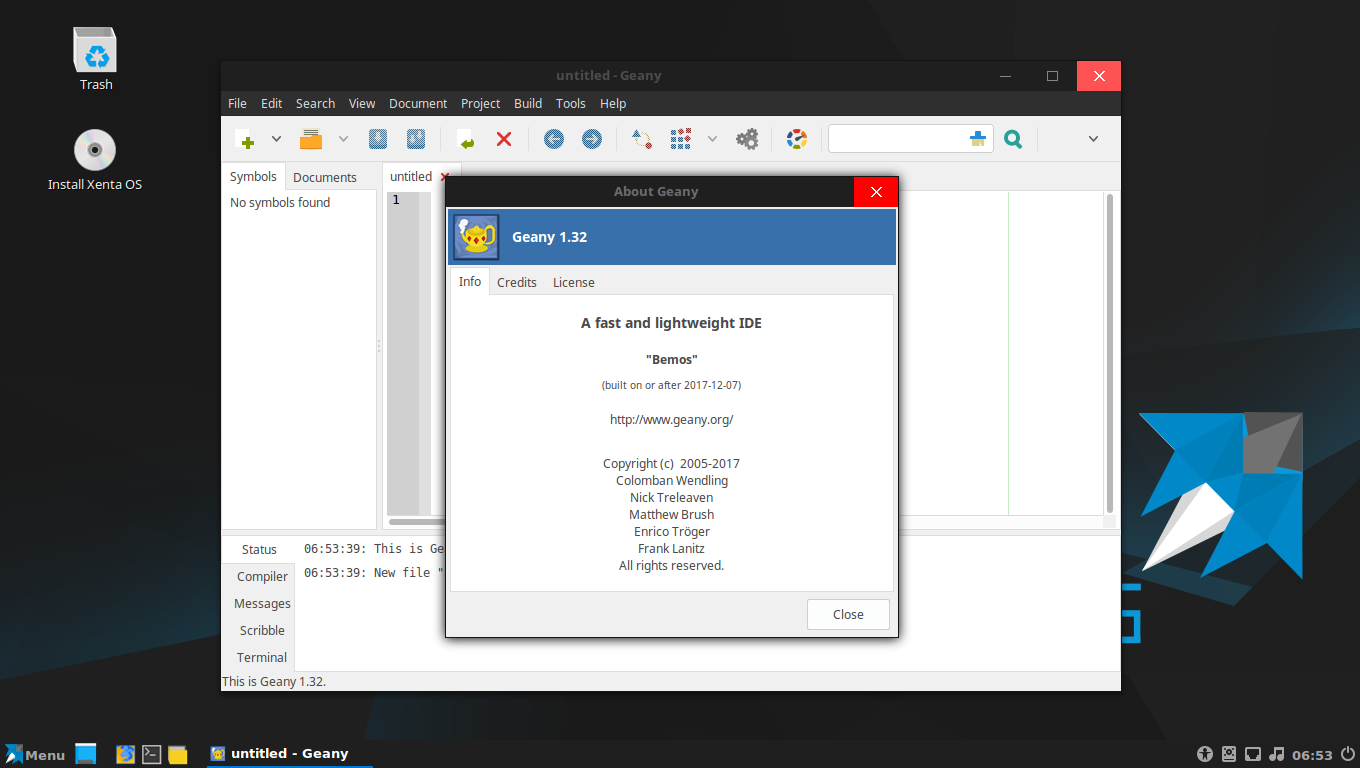The image size is (1360, 768).
Task: Close the untitled tab using its X
Action: coord(445,177)
